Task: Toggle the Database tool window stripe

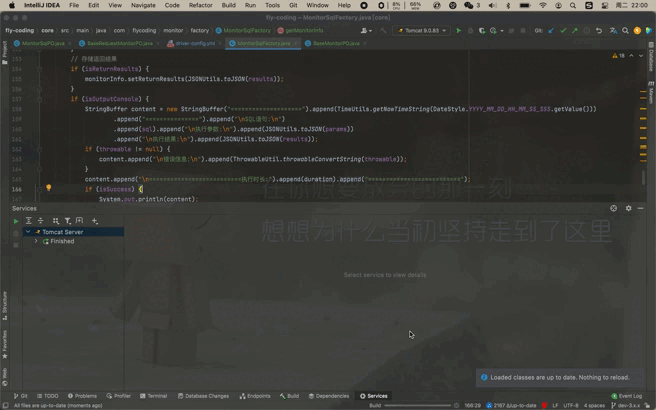Action: pos(651,57)
